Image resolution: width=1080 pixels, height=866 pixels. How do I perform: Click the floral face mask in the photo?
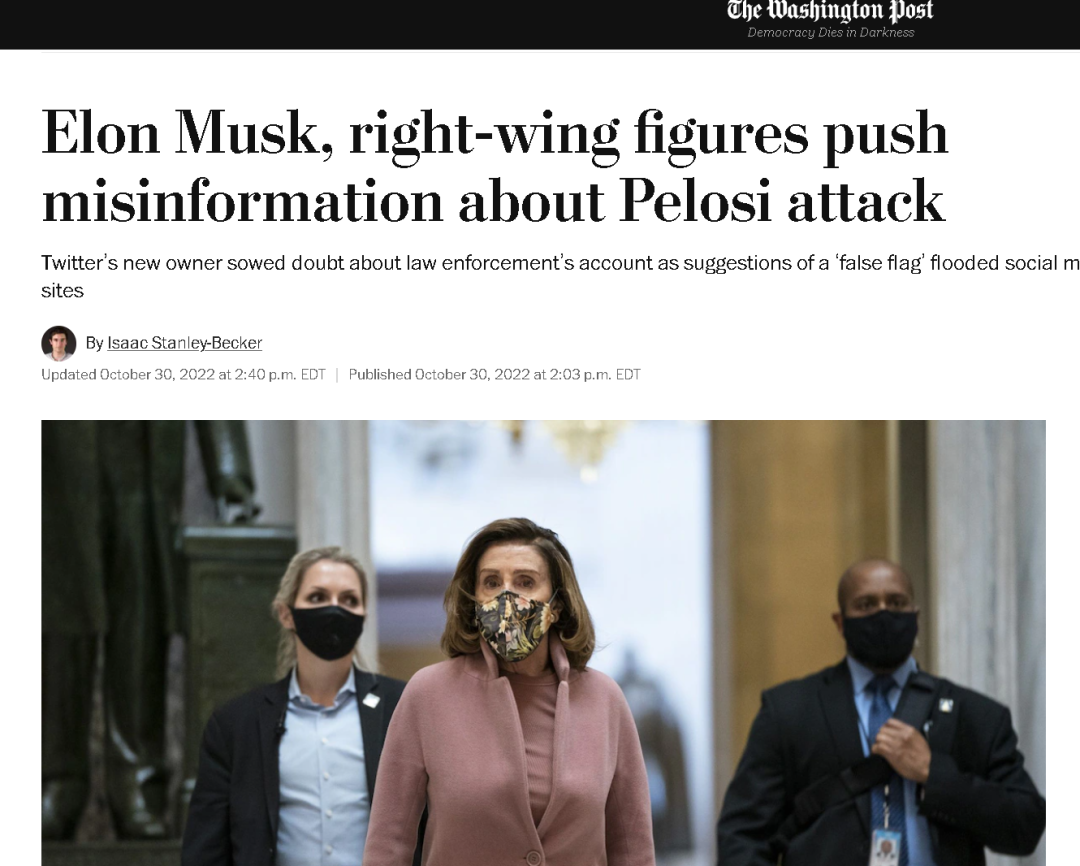[x=515, y=624]
